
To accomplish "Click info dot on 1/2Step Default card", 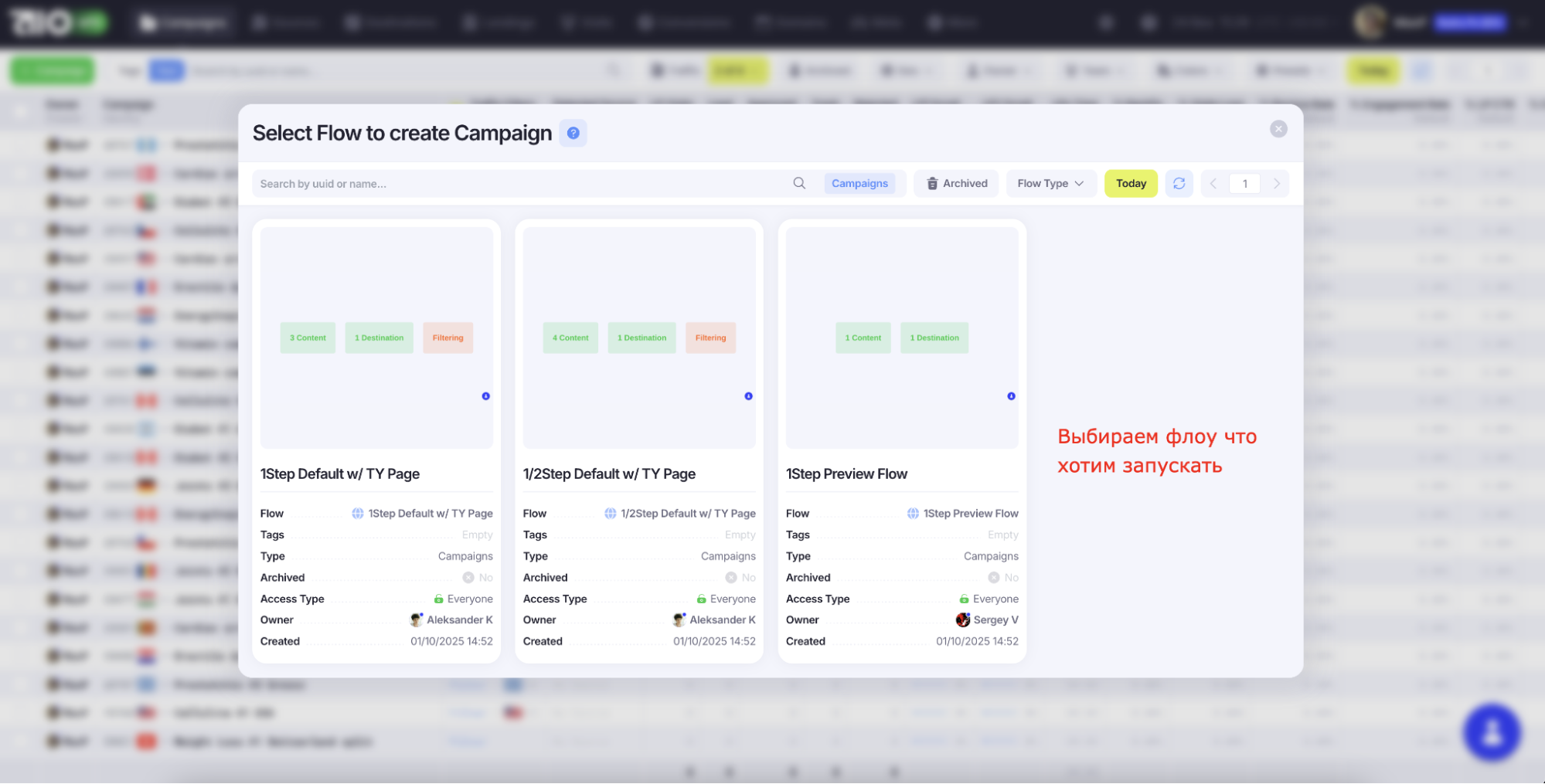I will [748, 396].
